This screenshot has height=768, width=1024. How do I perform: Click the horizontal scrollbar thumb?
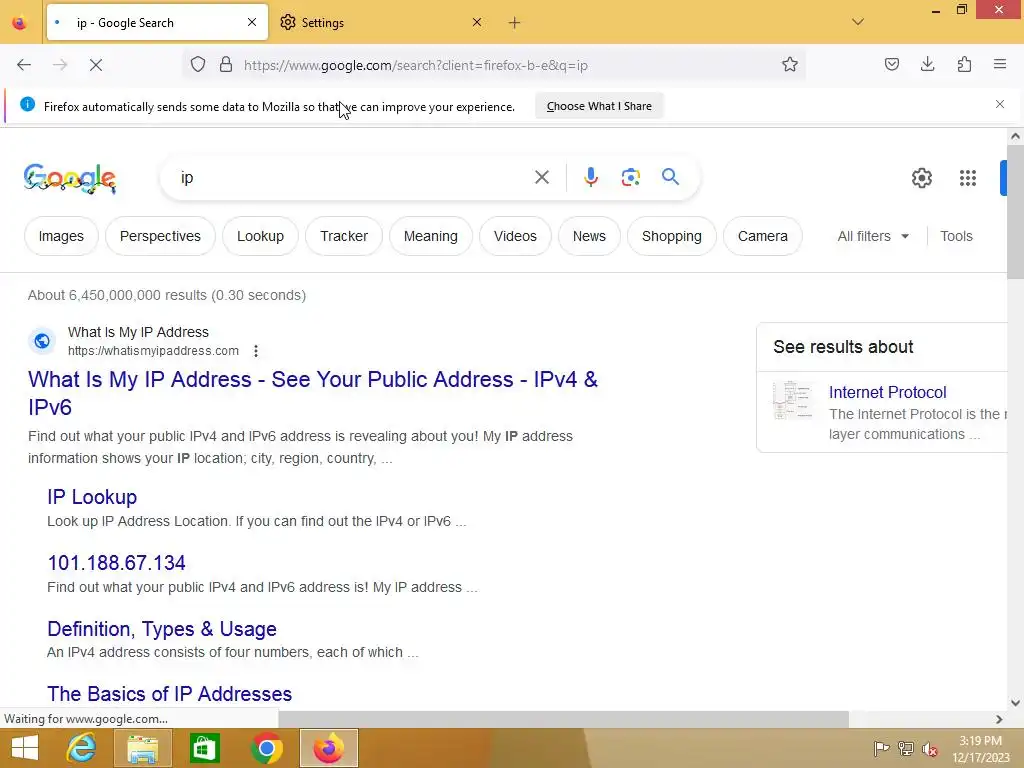coord(564,719)
